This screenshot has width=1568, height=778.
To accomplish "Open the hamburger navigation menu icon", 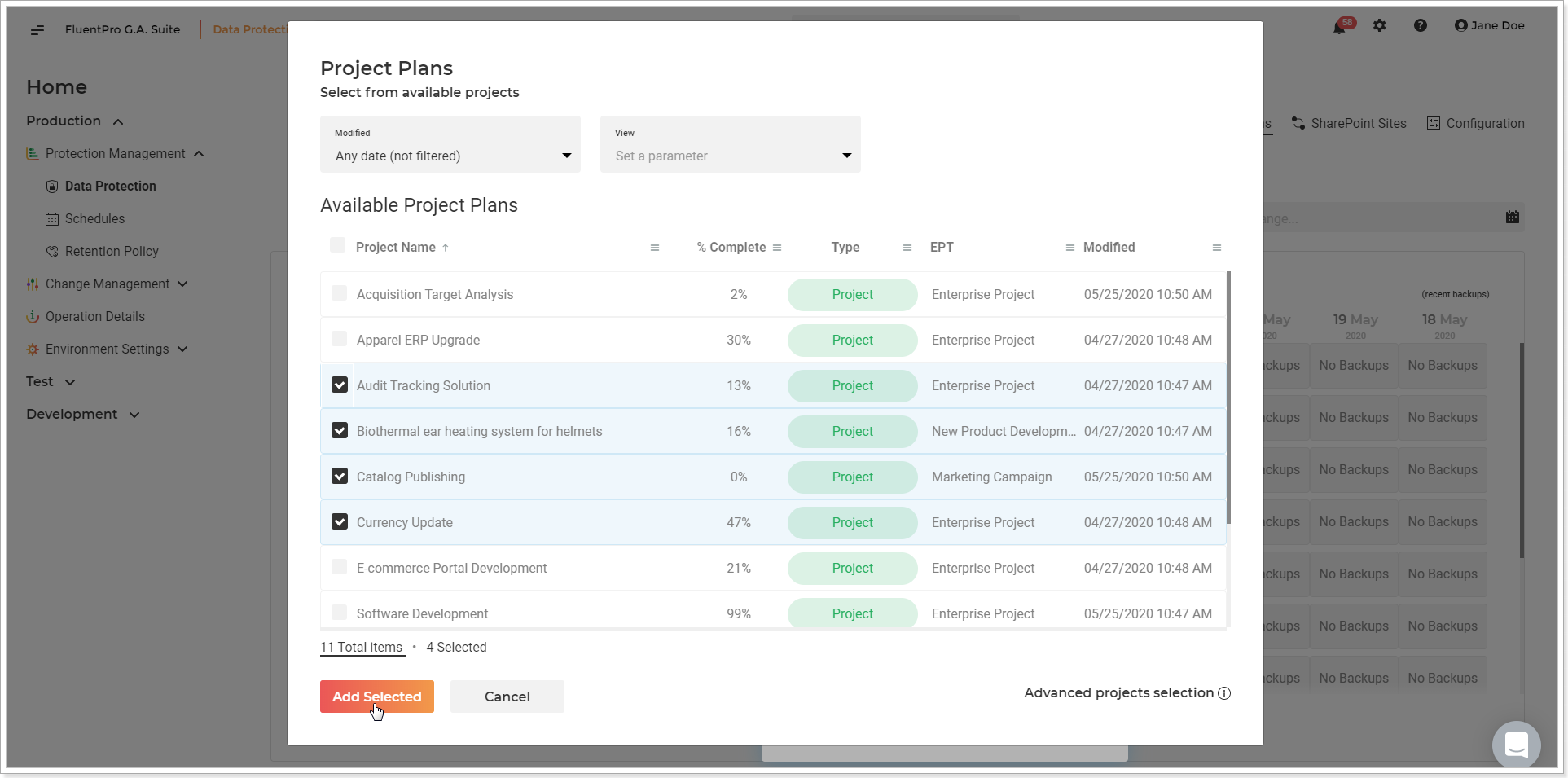I will pos(37,30).
